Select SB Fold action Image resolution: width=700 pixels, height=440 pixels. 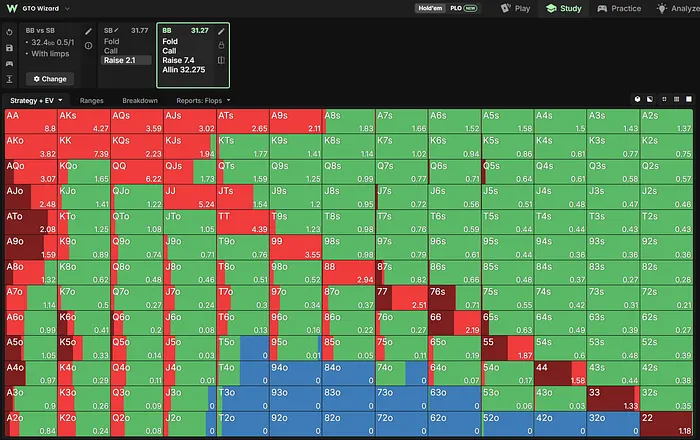[x=112, y=41]
